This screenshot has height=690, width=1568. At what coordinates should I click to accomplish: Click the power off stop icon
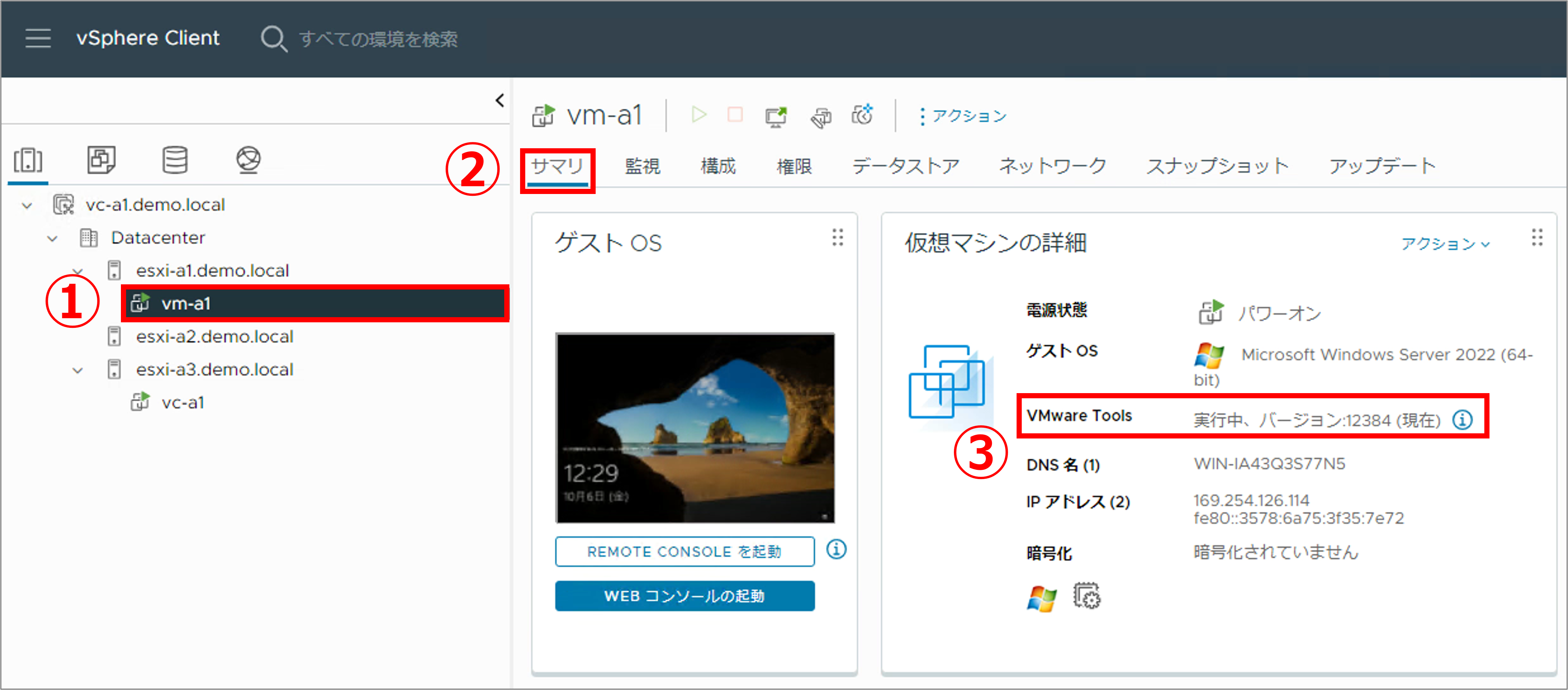[735, 114]
